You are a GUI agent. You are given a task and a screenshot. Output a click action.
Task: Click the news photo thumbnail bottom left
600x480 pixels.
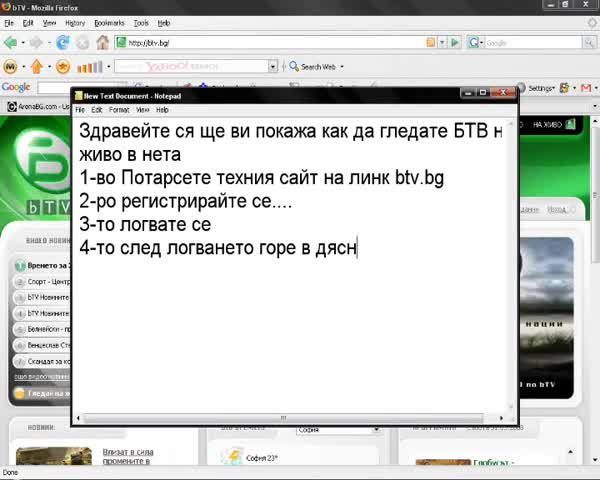54,456
